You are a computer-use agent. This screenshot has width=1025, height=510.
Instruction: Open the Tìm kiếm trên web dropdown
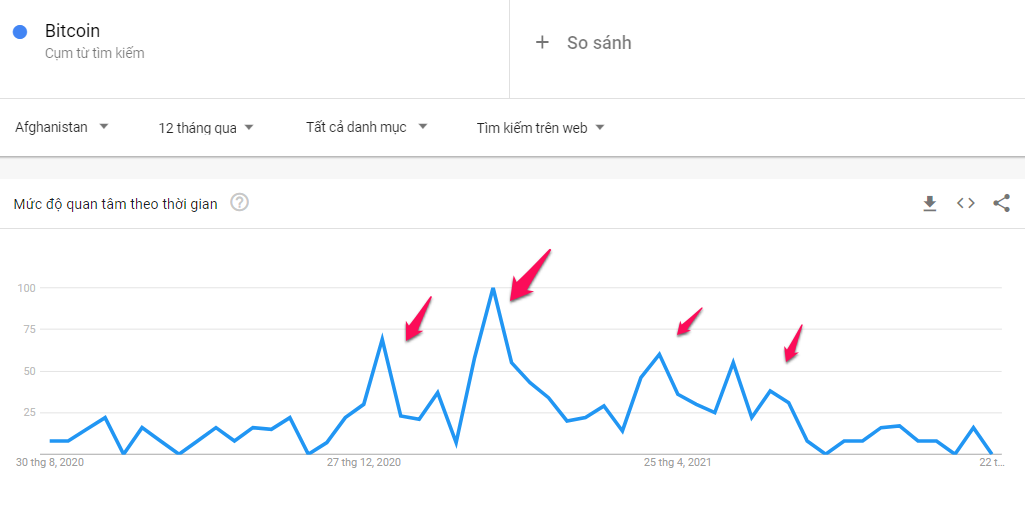541,128
